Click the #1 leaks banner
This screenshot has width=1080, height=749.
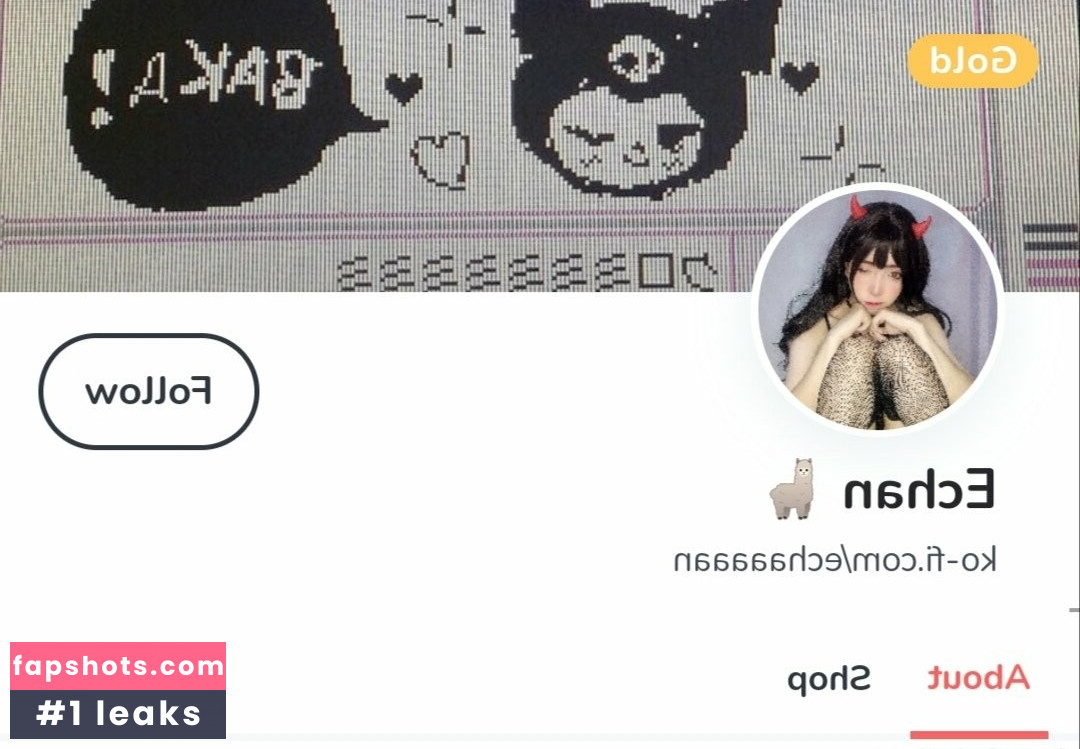tap(118, 714)
